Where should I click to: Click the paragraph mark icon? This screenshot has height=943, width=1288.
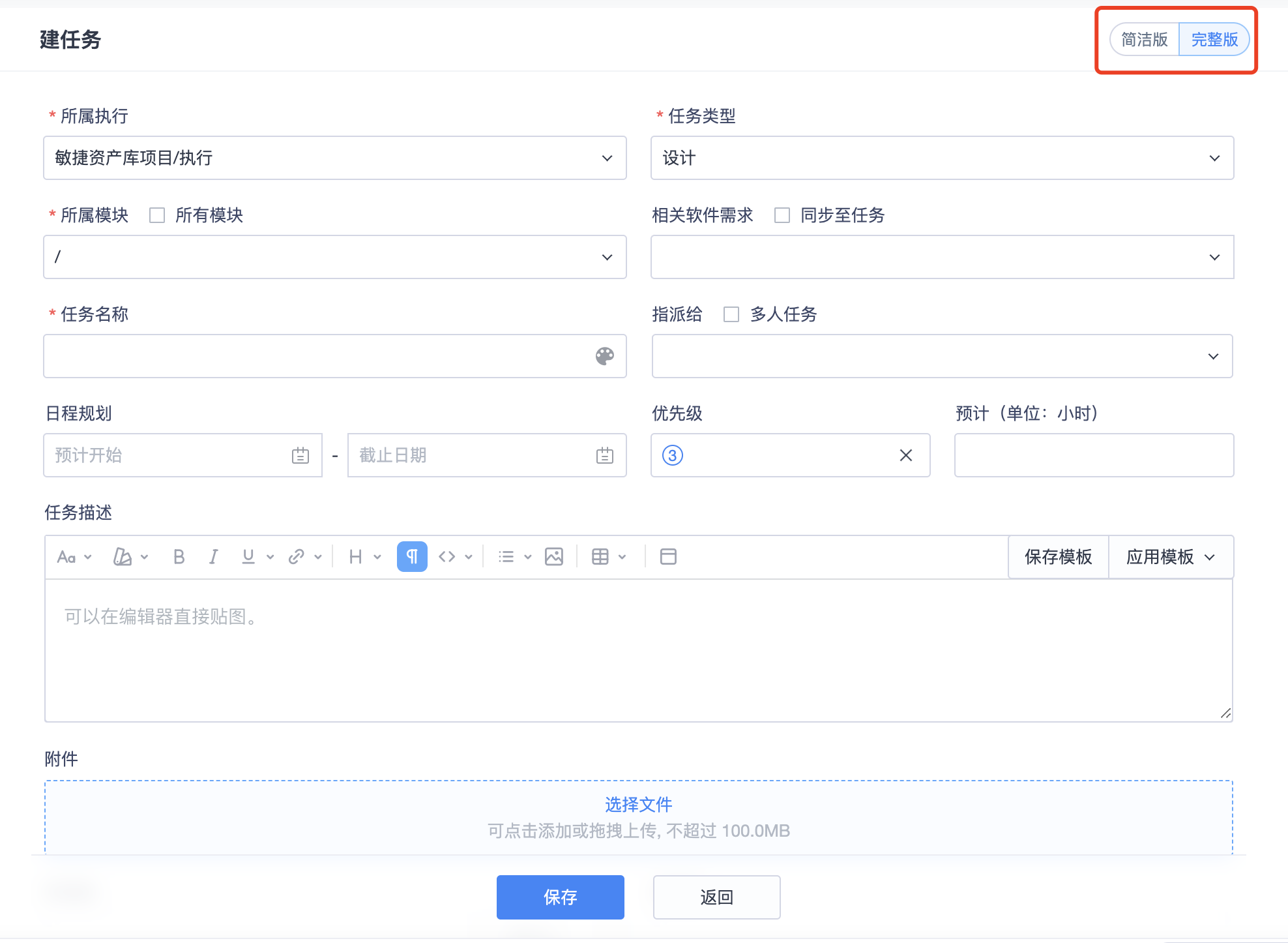click(412, 557)
